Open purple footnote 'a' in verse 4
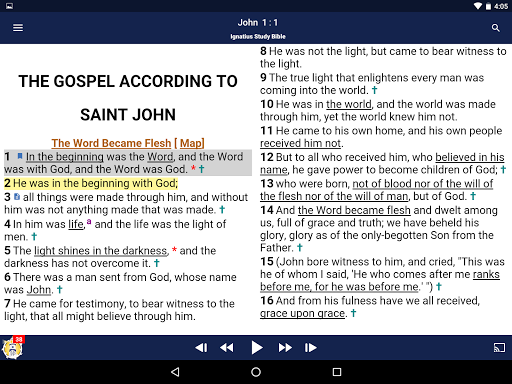The image size is (512, 384). (89, 221)
